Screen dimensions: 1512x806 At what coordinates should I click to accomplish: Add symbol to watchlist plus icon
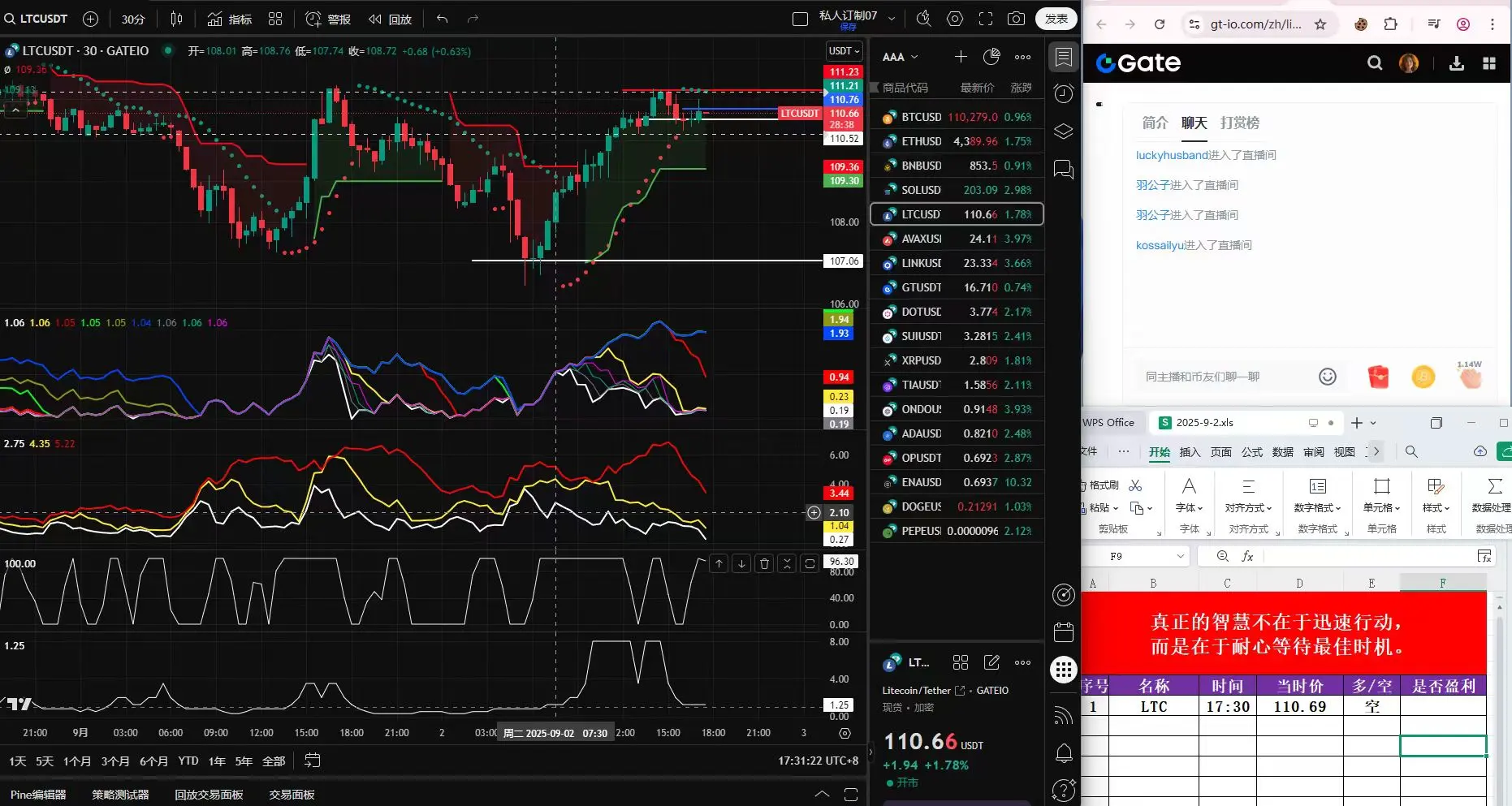coord(961,56)
